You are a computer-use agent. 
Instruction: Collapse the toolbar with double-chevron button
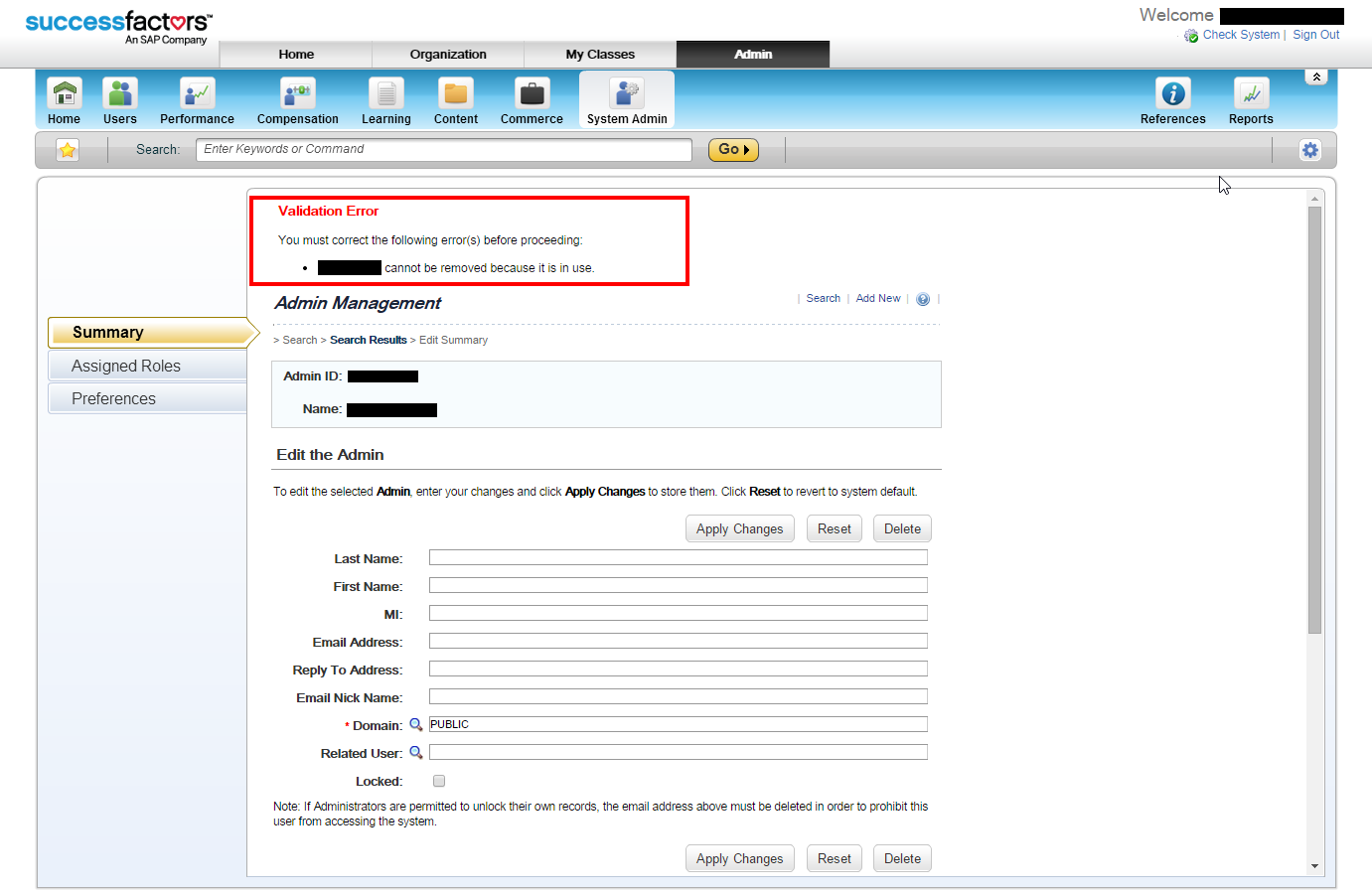1316,77
